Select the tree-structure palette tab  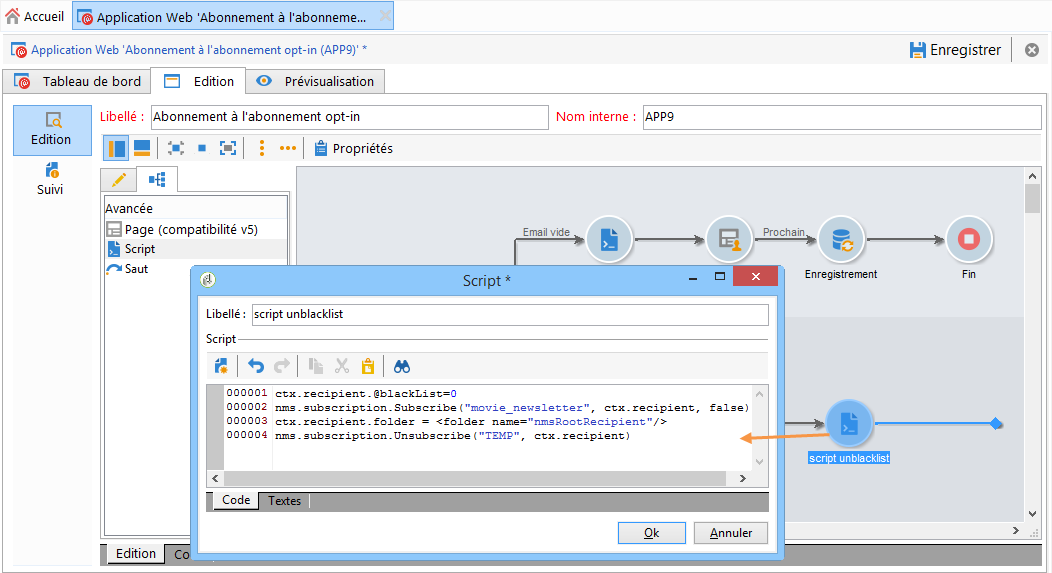click(x=157, y=180)
